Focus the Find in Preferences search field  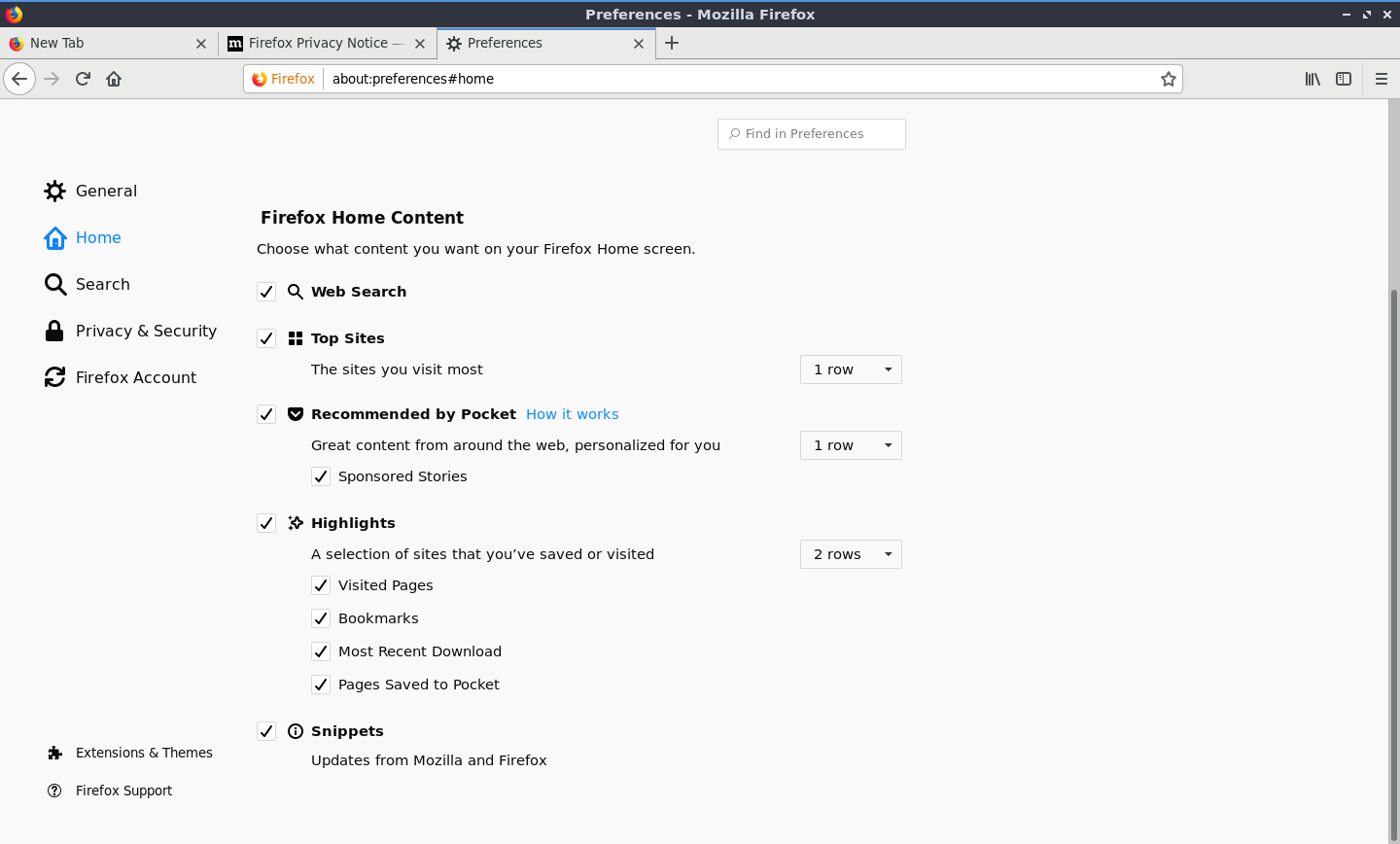click(812, 134)
